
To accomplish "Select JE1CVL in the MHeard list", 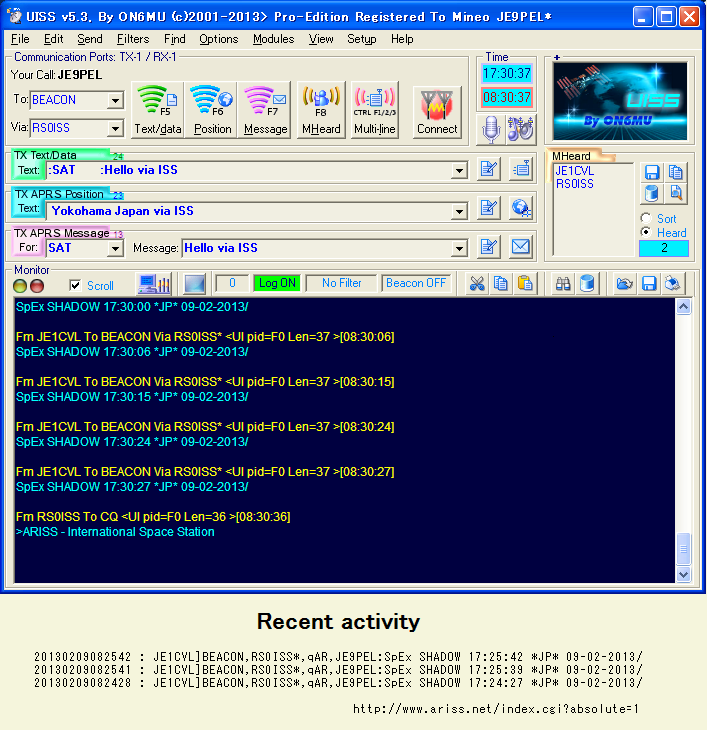I will point(574,171).
